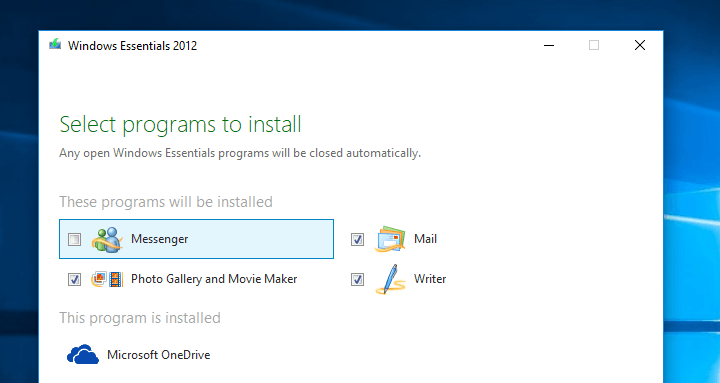Select the Mail label text
Viewport: 720px width, 383px height.
425,239
